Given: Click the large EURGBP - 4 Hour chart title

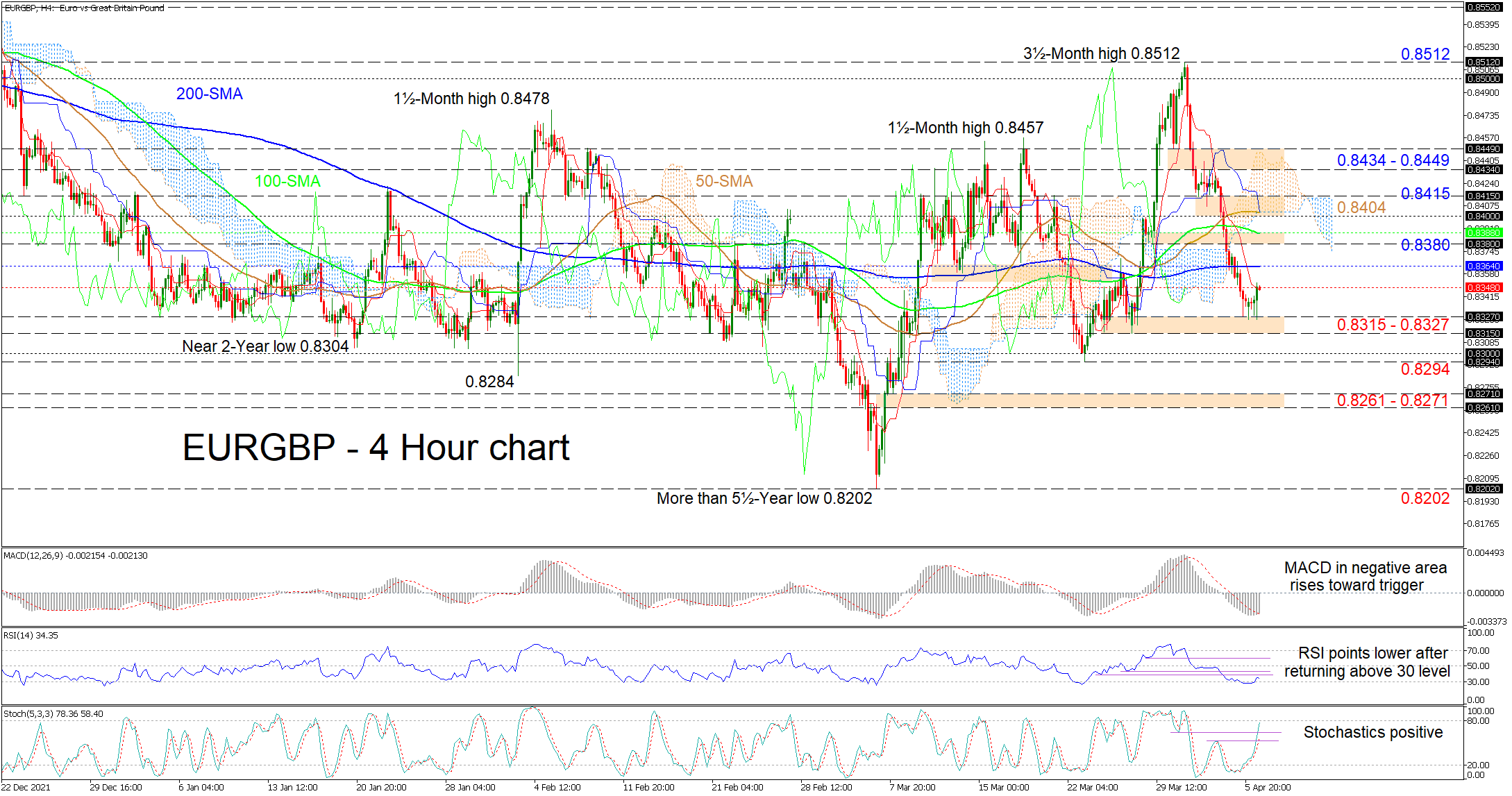Looking at the screenshot, I should [x=376, y=448].
